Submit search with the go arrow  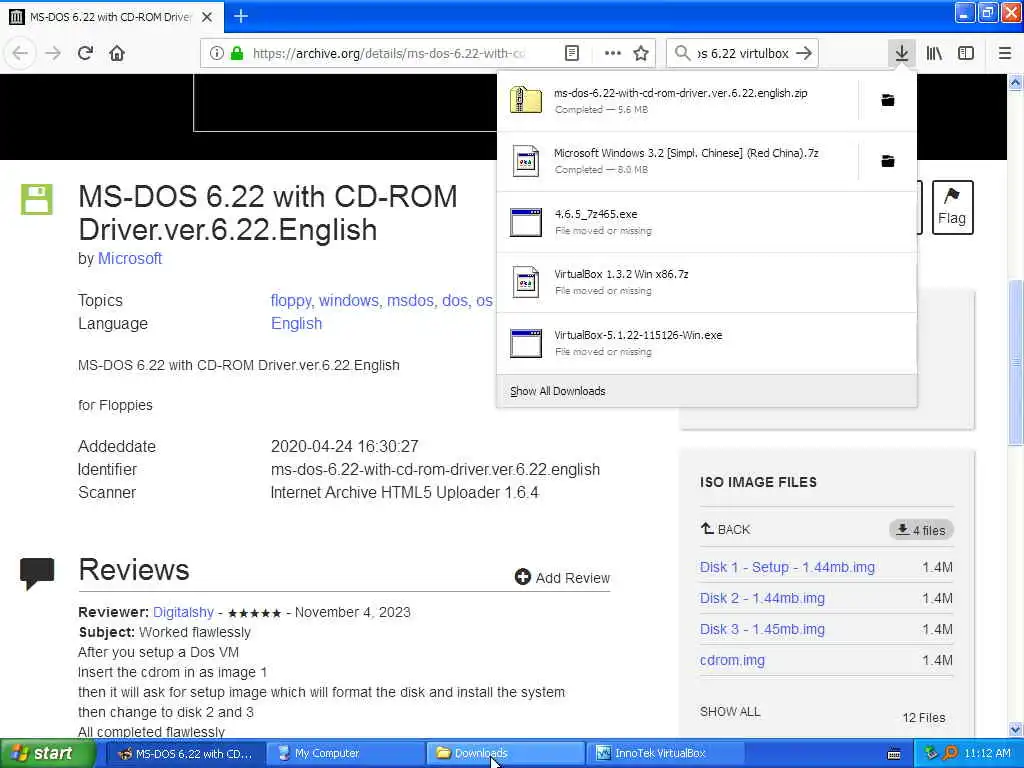point(804,53)
